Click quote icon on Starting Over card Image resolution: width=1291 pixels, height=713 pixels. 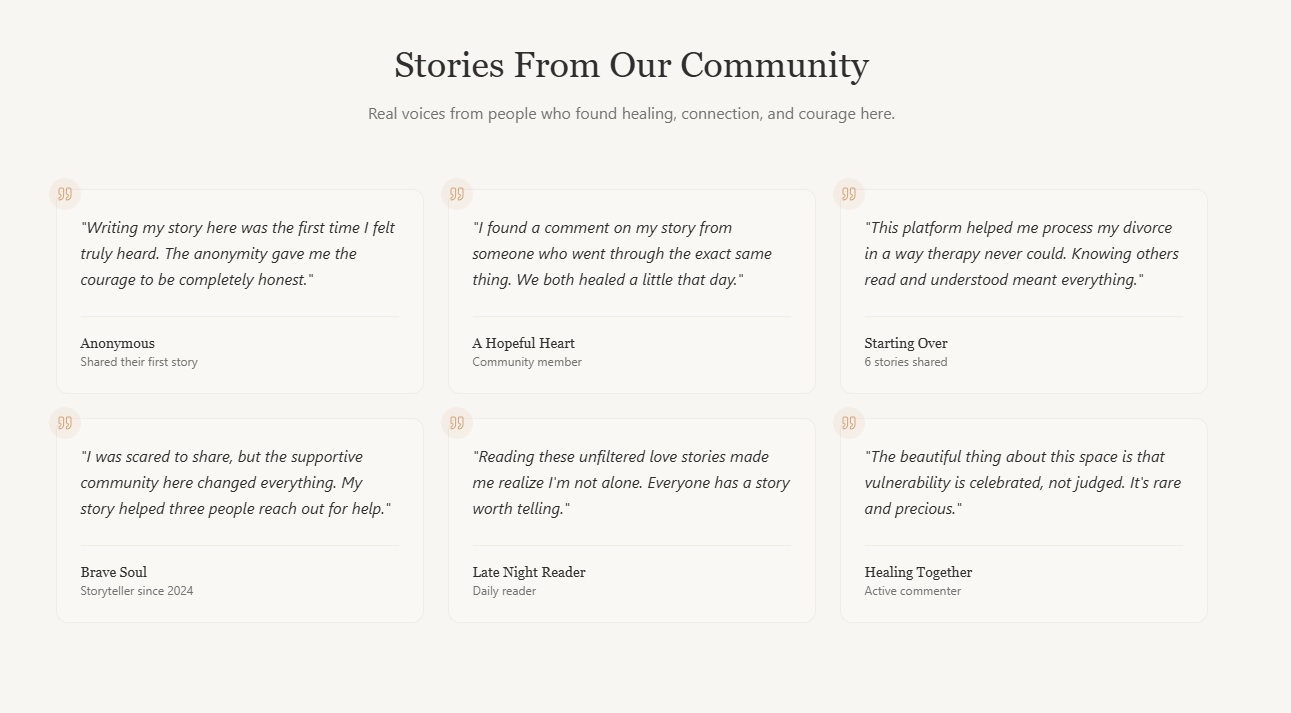point(849,194)
